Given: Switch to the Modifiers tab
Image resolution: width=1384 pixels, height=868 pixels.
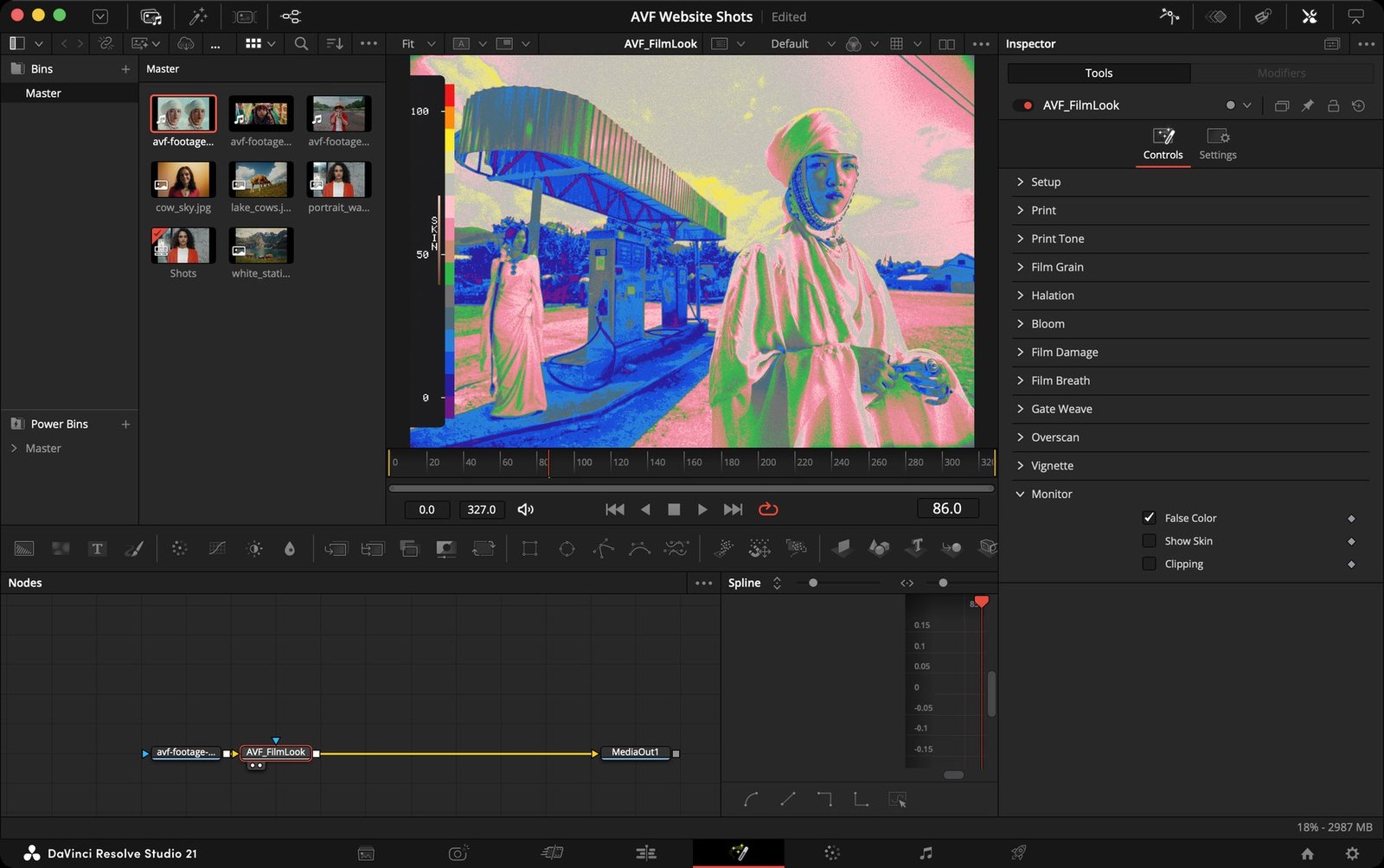Looking at the screenshot, I should [x=1281, y=73].
